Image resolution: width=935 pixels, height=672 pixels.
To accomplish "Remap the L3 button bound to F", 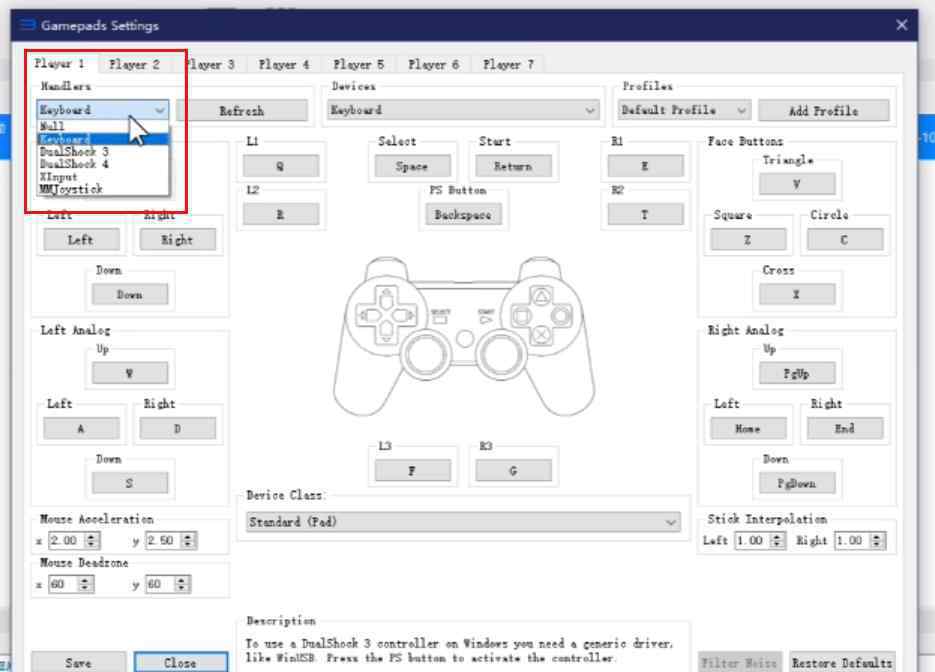I will (413, 470).
